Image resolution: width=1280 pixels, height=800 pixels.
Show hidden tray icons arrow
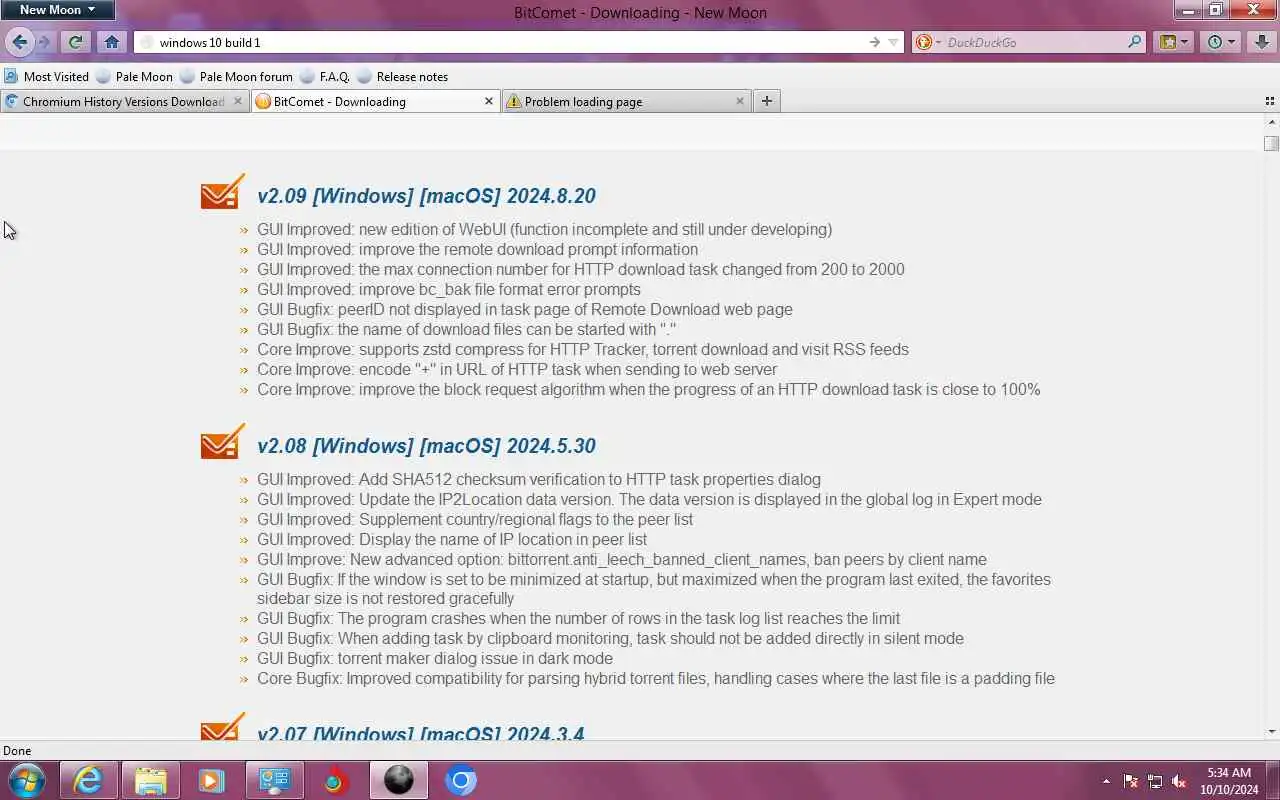(x=1106, y=781)
